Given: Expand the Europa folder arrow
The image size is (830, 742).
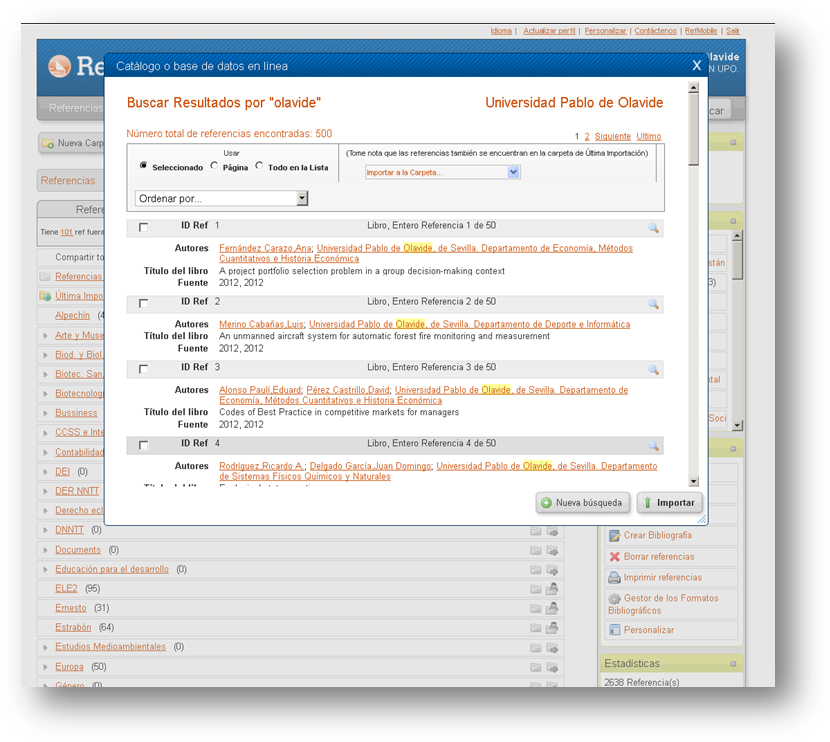Looking at the screenshot, I should pyautogui.click(x=46, y=667).
